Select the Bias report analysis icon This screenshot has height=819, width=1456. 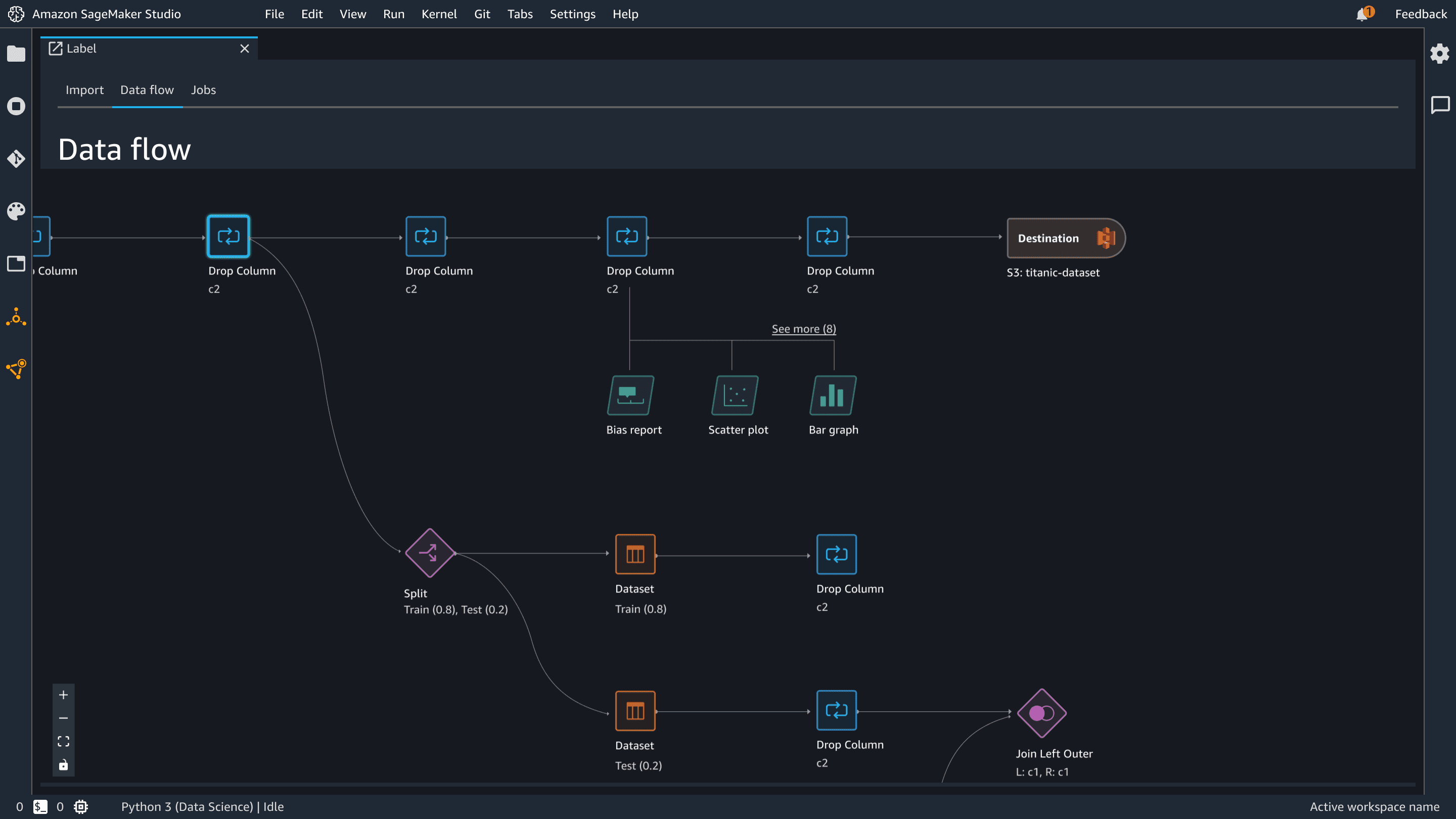pos(630,395)
